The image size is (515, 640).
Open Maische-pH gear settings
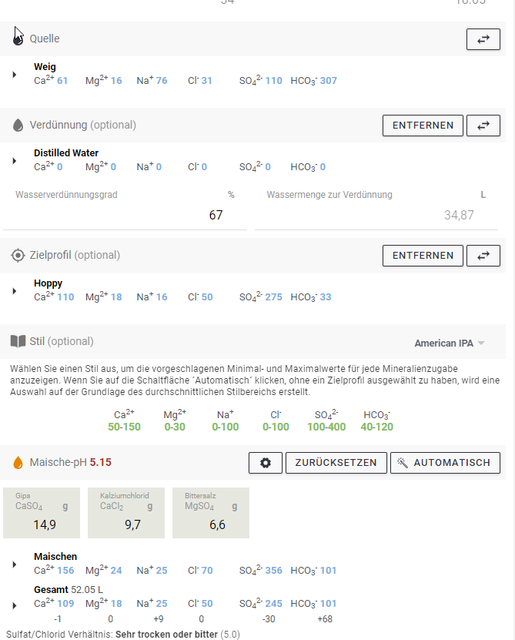point(265,463)
